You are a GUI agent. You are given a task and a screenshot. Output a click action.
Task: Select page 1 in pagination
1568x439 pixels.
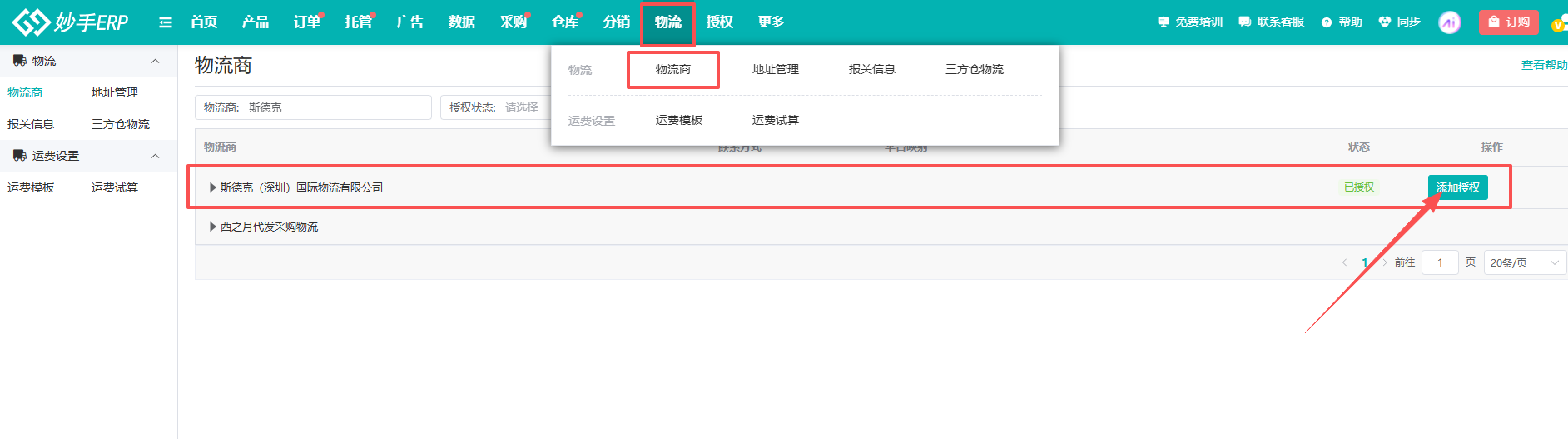click(x=1364, y=262)
